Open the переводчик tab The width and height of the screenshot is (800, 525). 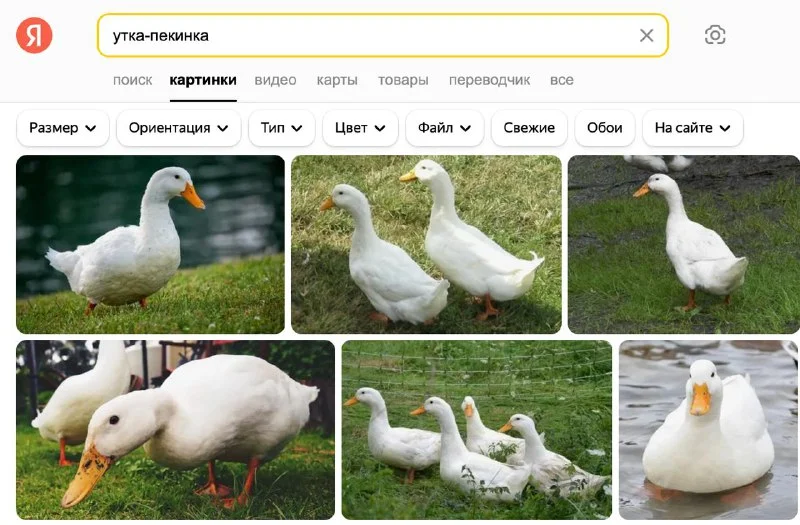pos(489,80)
